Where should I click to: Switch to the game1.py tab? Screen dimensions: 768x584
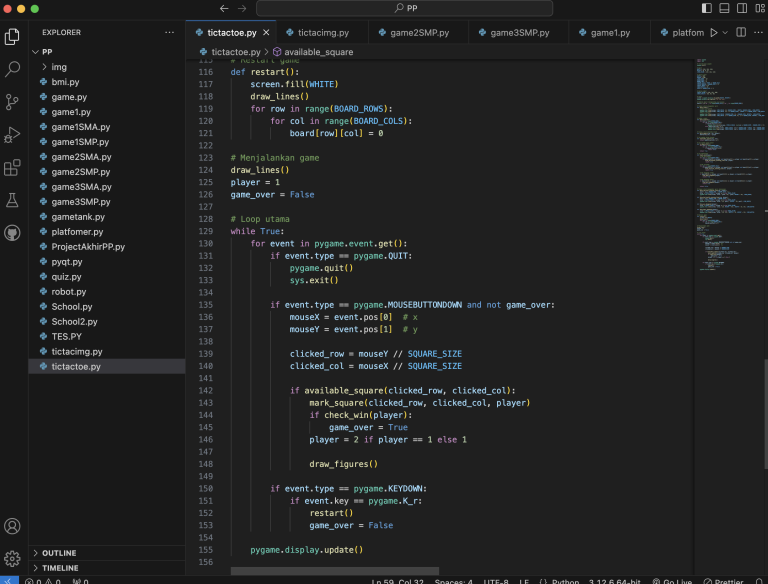(610, 32)
